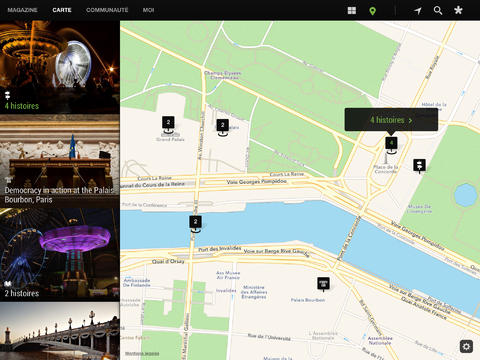
Task: Switch to grid view icon
Action: (352, 11)
